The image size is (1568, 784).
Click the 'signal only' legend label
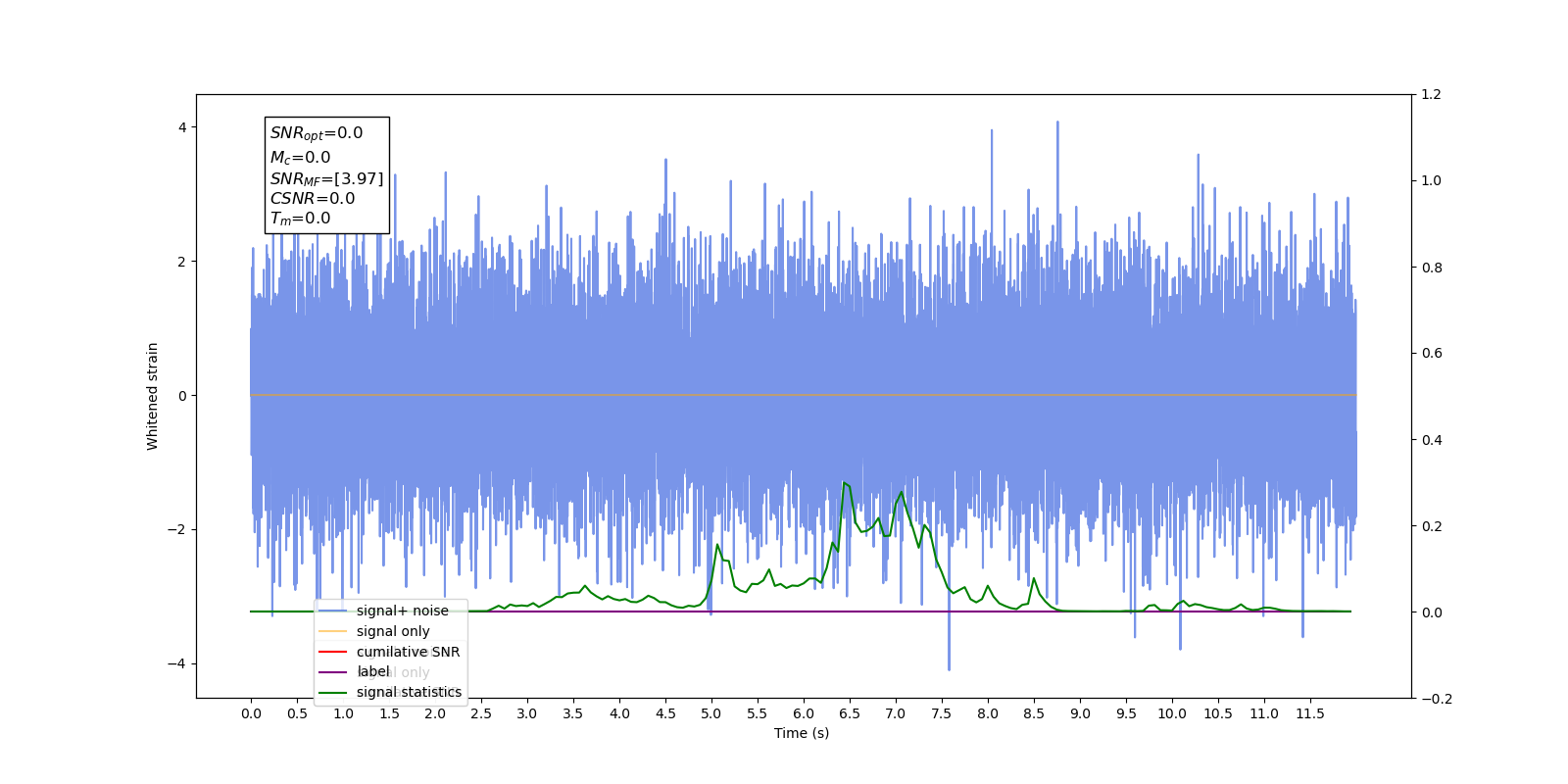393,631
